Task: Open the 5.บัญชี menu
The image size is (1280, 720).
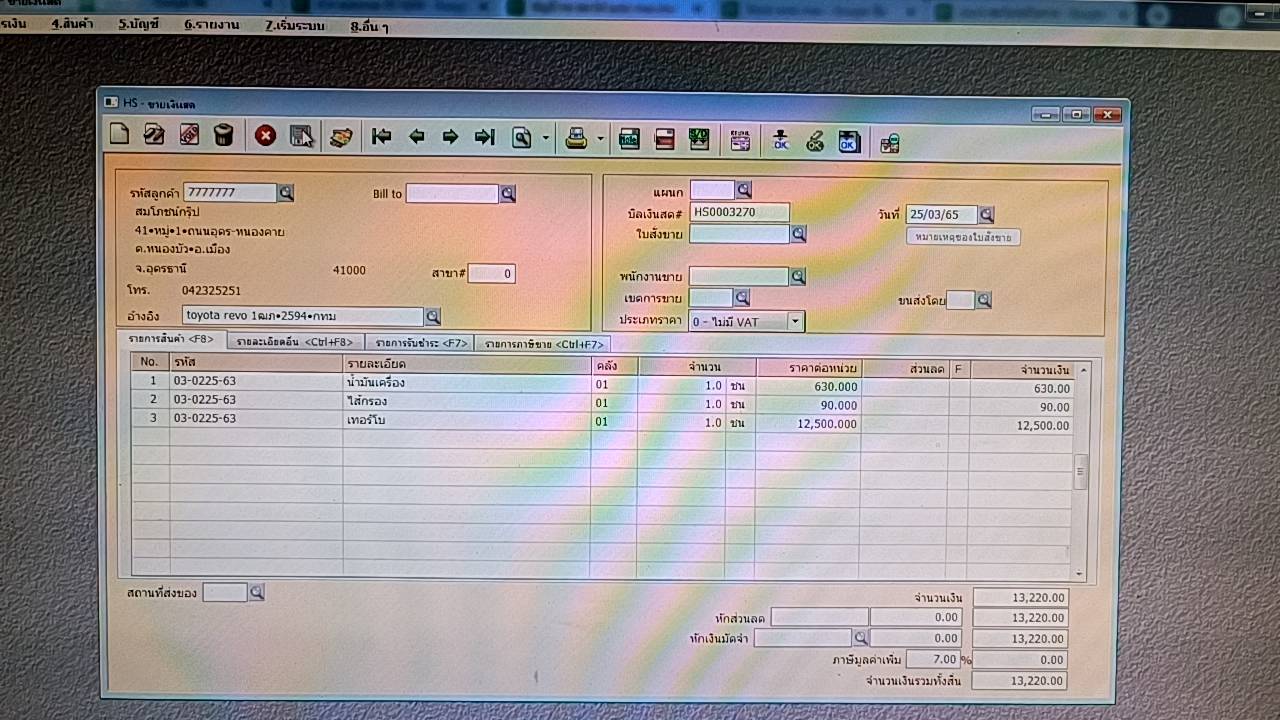Action: pyautogui.click(x=138, y=23)
